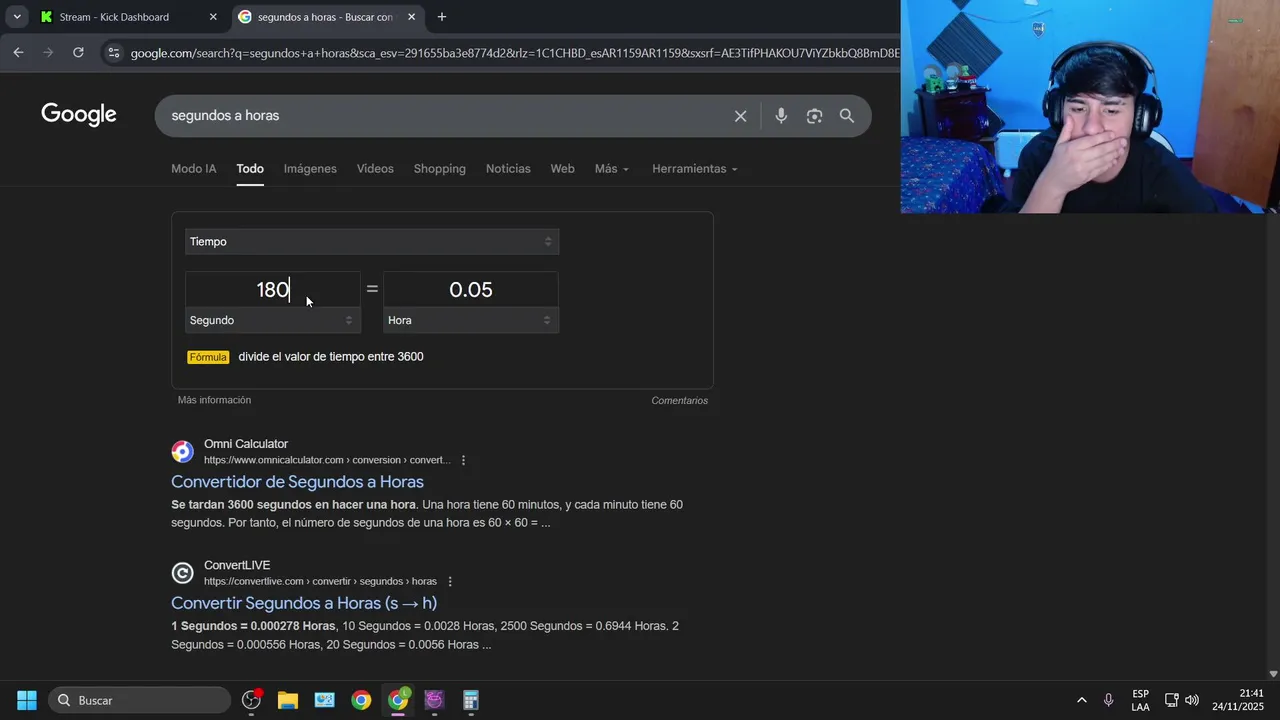Click the Fórmula yellow label
Viewport: 1280px width, 720px height.
(208, 357)
